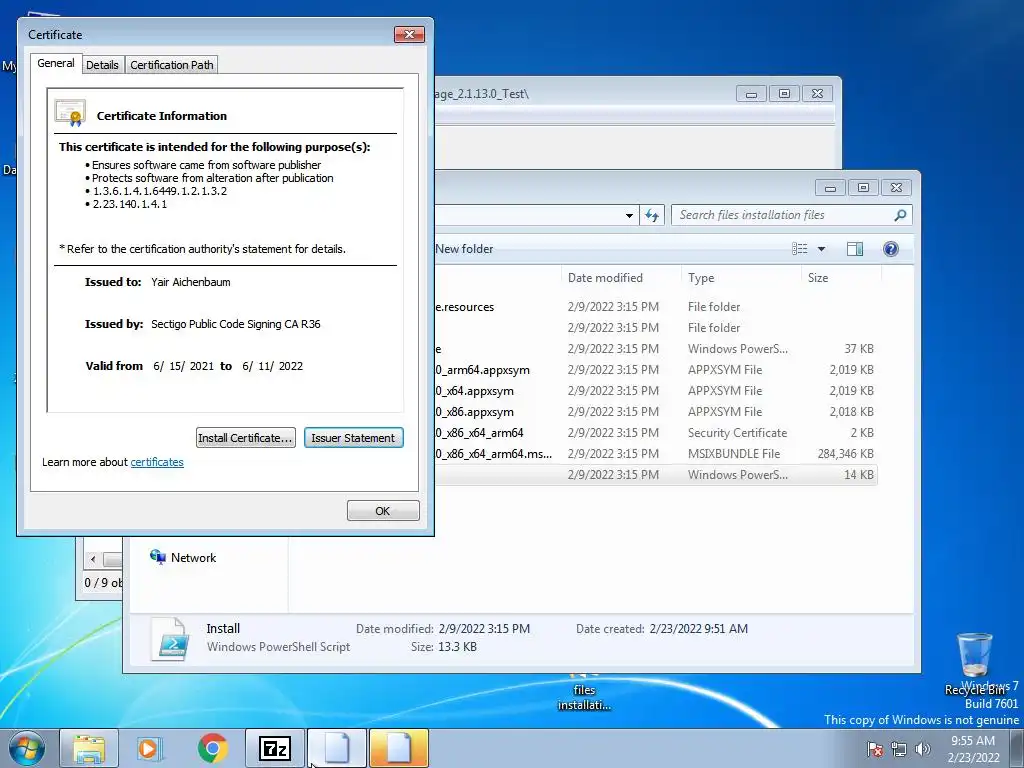1024x768 pixels.
Task: Close the 2.1.13.0_Test background window
Action: 817,94
